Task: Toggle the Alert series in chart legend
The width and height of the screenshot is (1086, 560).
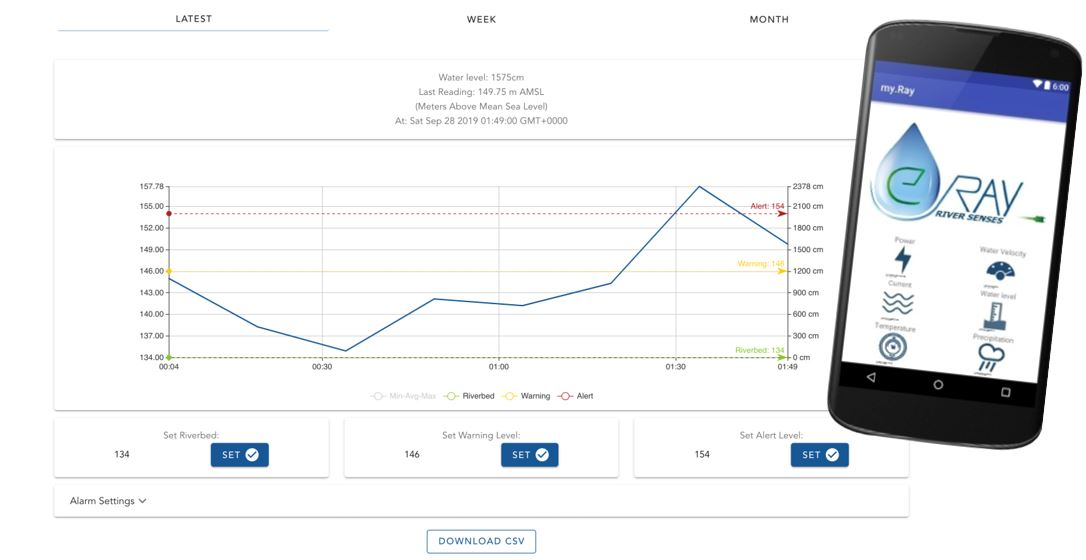Action: point(576,396)
